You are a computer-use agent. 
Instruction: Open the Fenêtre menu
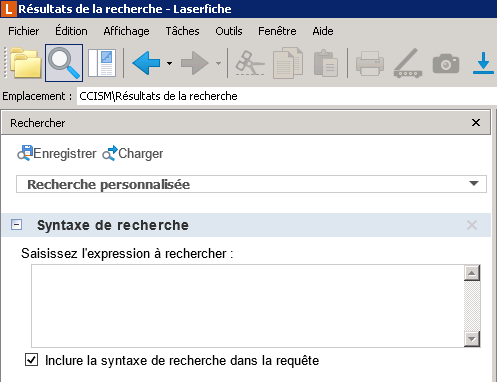277,31
